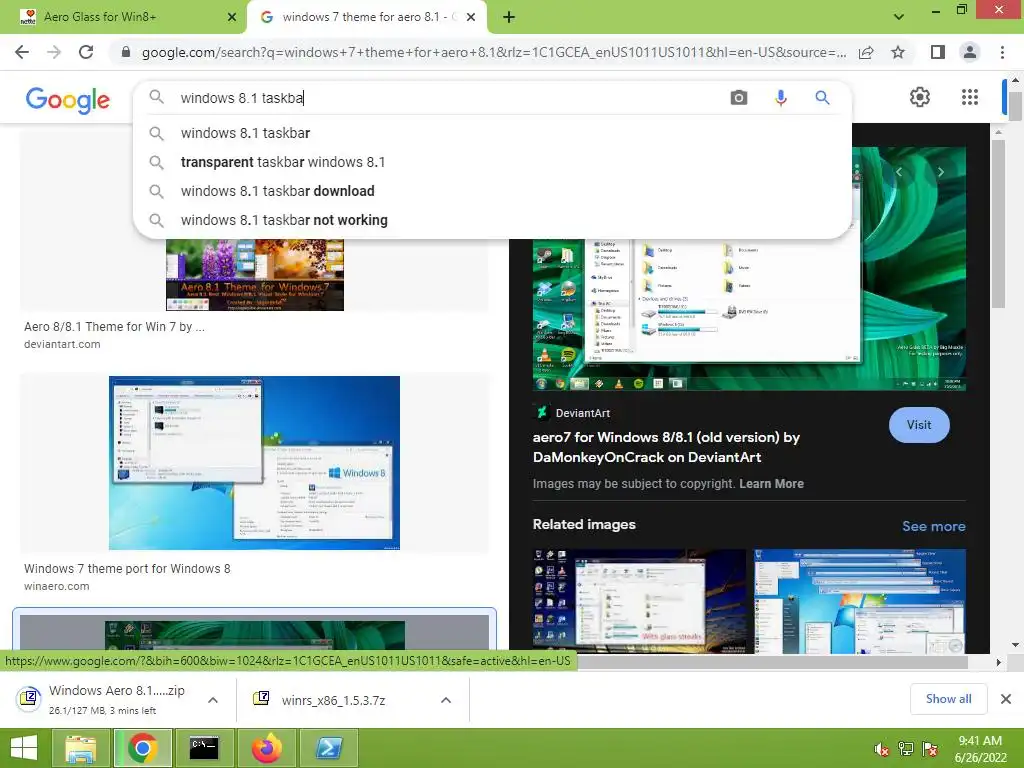Open Google quick settings gear
The height and width of the screenshot is (768, 1024).
click(x=920, y=97)
